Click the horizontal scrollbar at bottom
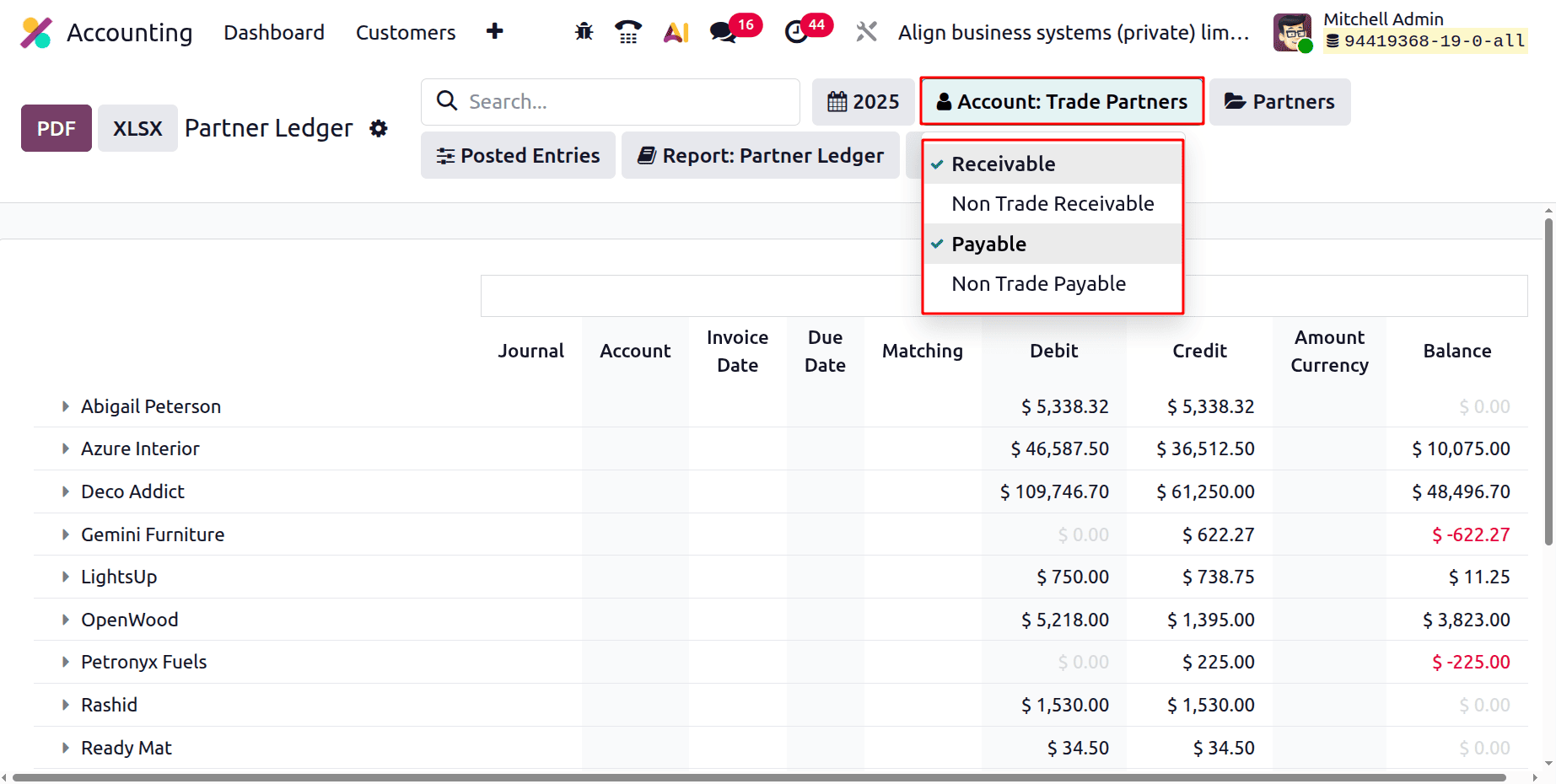The width and height of the screenshot is (1556, 784). [x=759, y=777]
